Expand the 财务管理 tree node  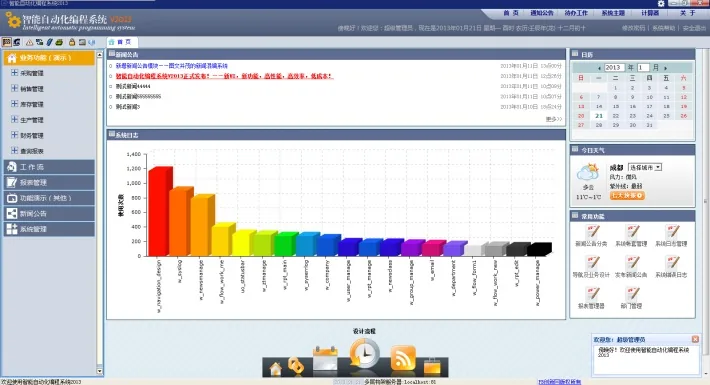pos(14,135)
